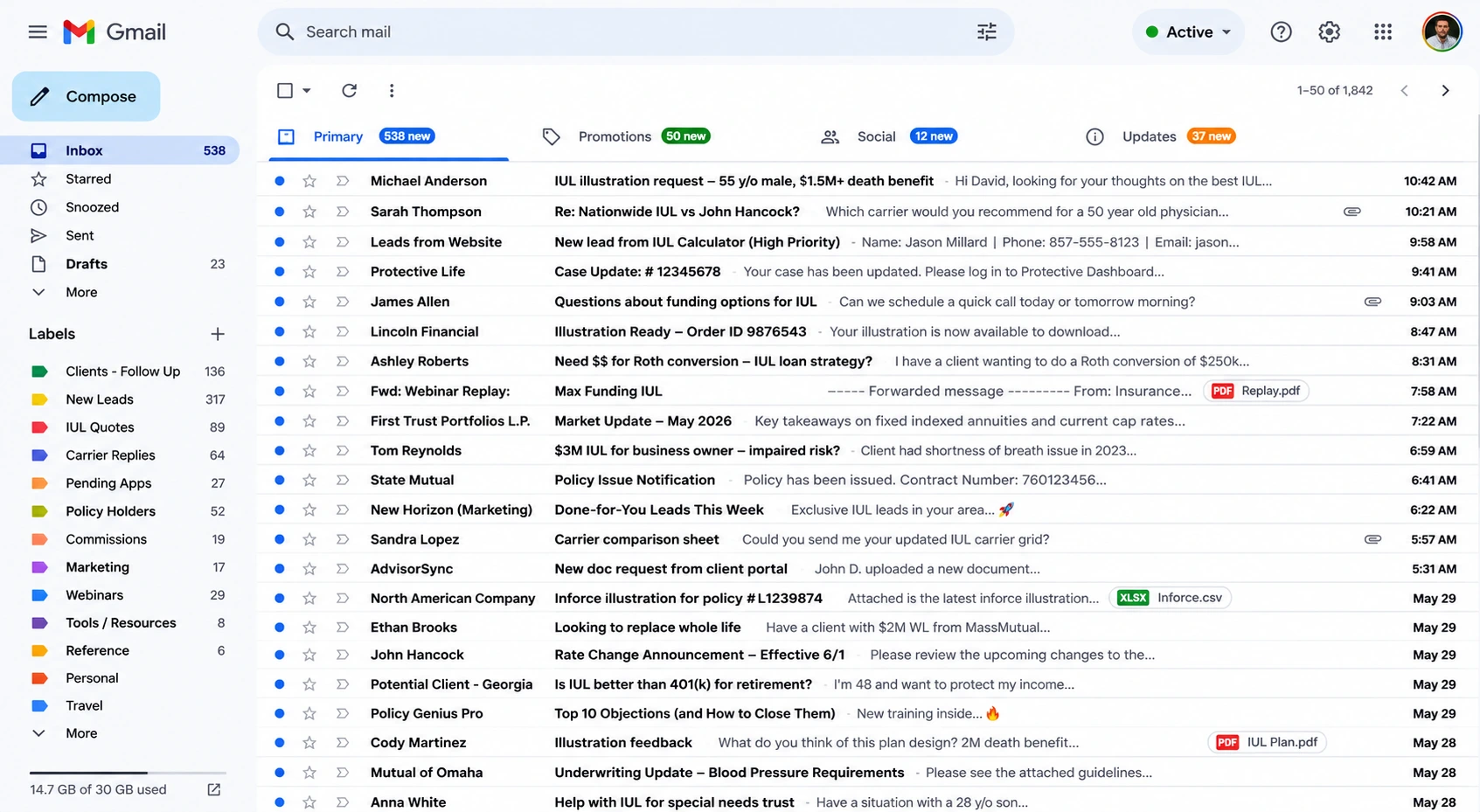
Task: Open the Drafts folder
Action: [120, 264]
